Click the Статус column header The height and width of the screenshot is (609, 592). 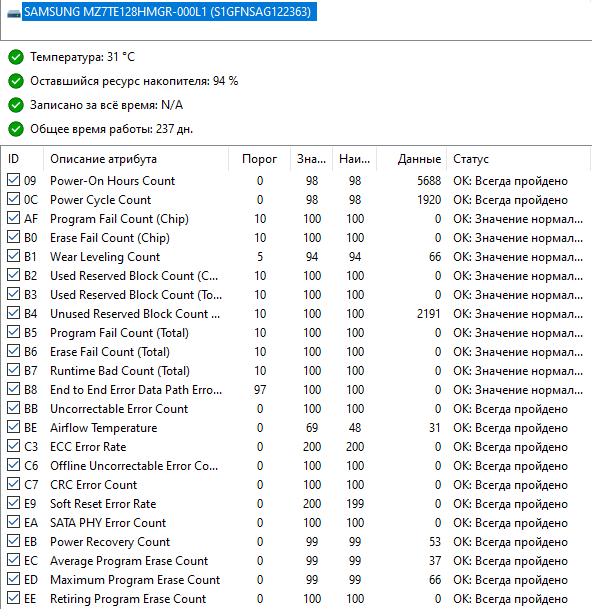tap(519, 159)
